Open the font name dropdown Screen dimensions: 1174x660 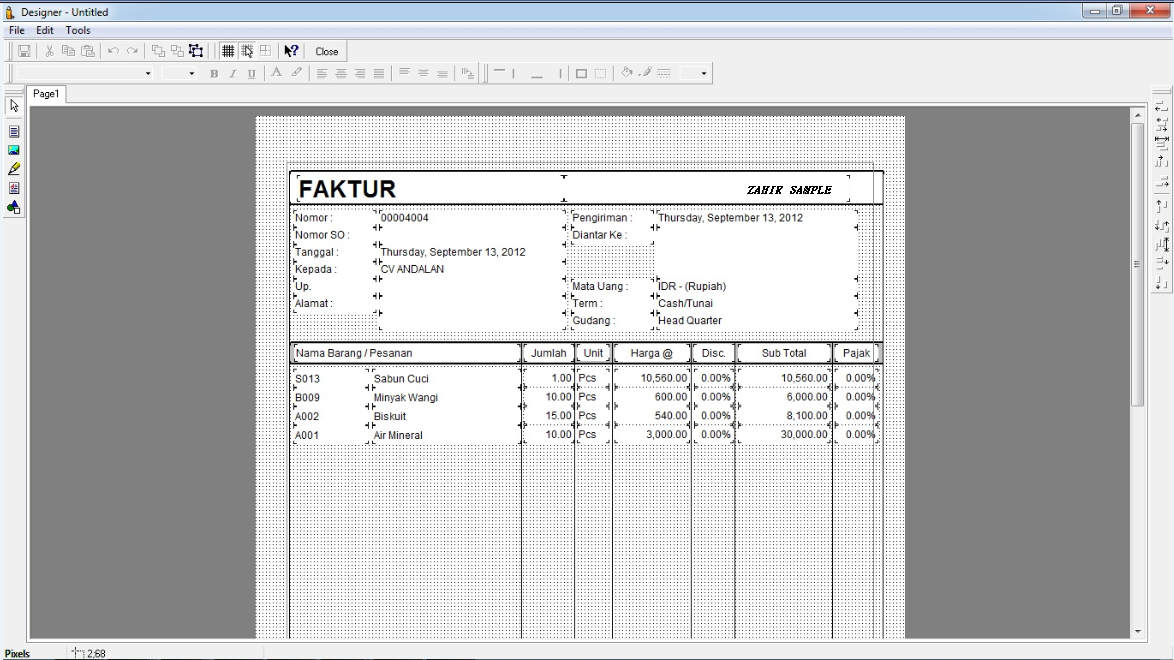pos(148,73)
